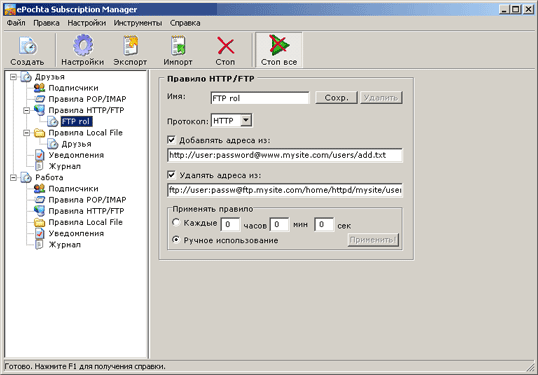Viewport: 538px width, 375px height.
Task: Click Правила Local File folder icon under Друзья
Action: tap(39, 133)
